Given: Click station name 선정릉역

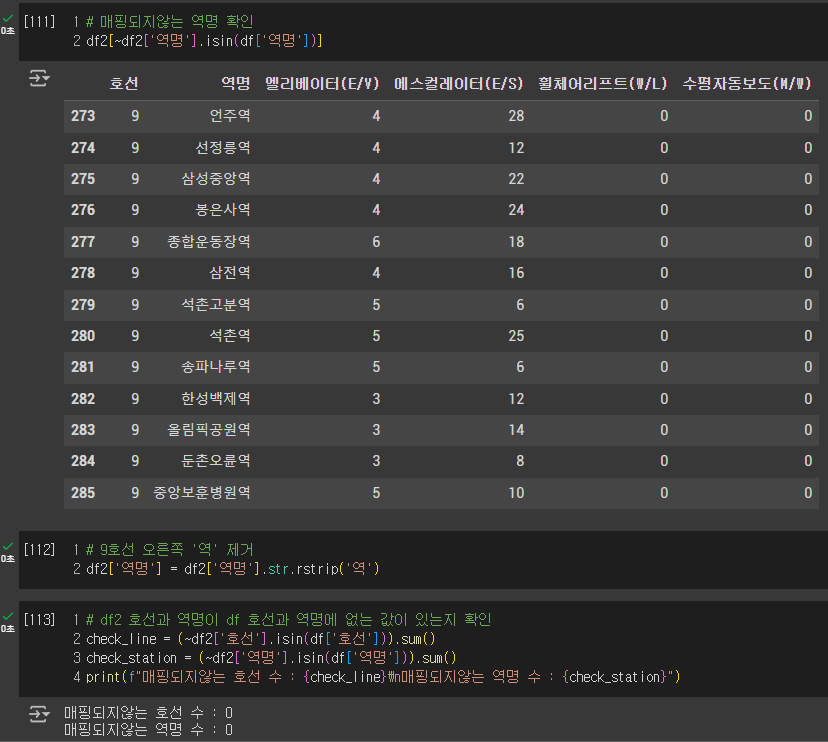Looking at the screenshot, I should [223, 148].
